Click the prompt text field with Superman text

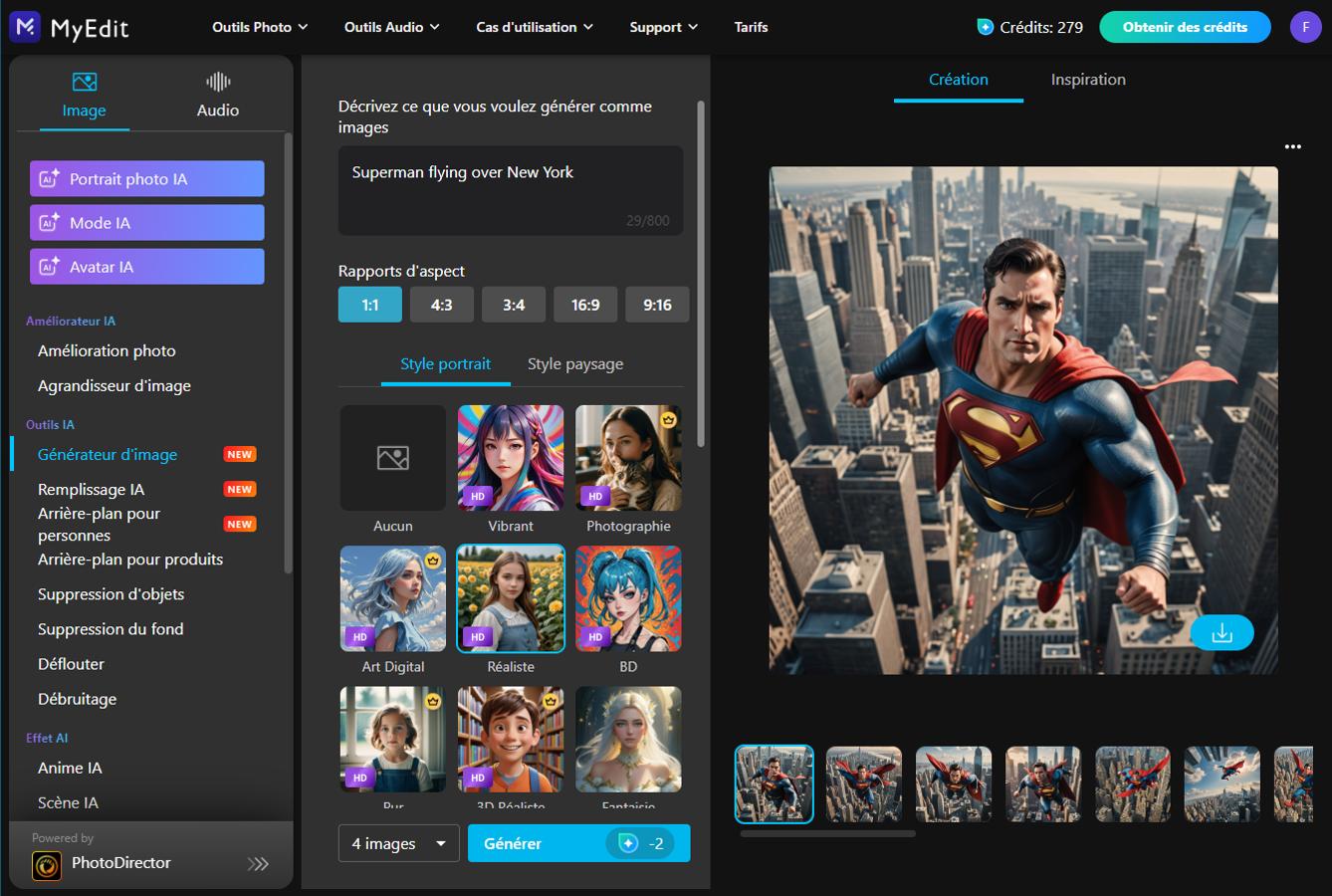pyautogui.click(x=511, y=190)
